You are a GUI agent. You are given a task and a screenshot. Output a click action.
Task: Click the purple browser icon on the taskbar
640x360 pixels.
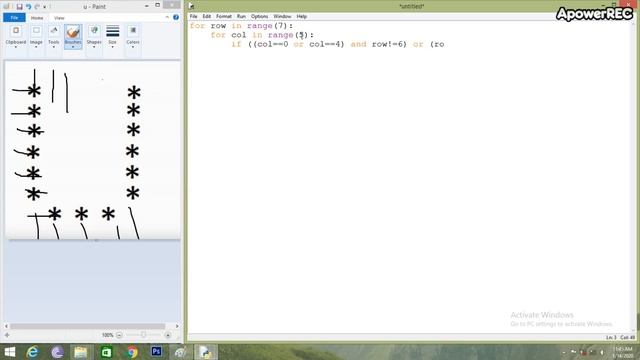click(57, 352)
